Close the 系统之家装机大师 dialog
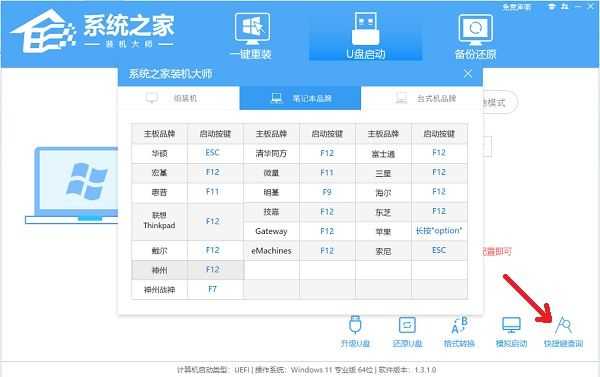This screenshot has width=600, height=377. [x=468, y=73]
